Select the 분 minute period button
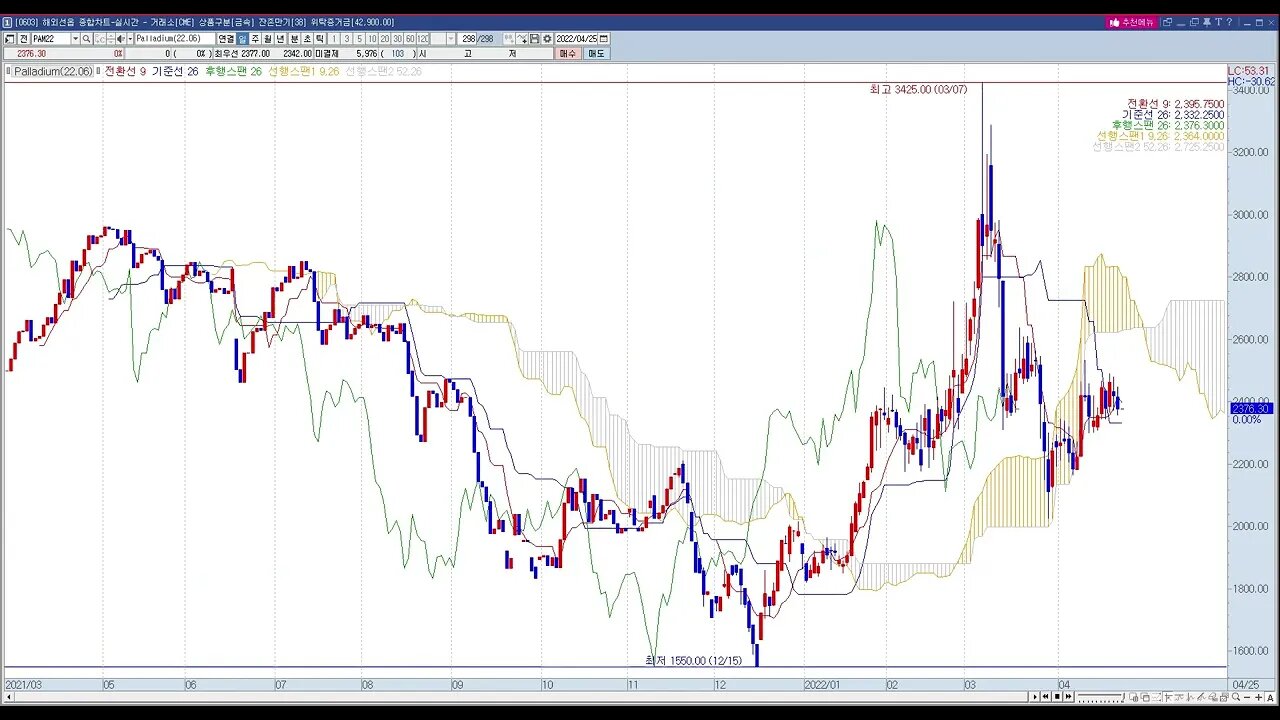This screenshot has height=720, width=1280. coord(294,39)
